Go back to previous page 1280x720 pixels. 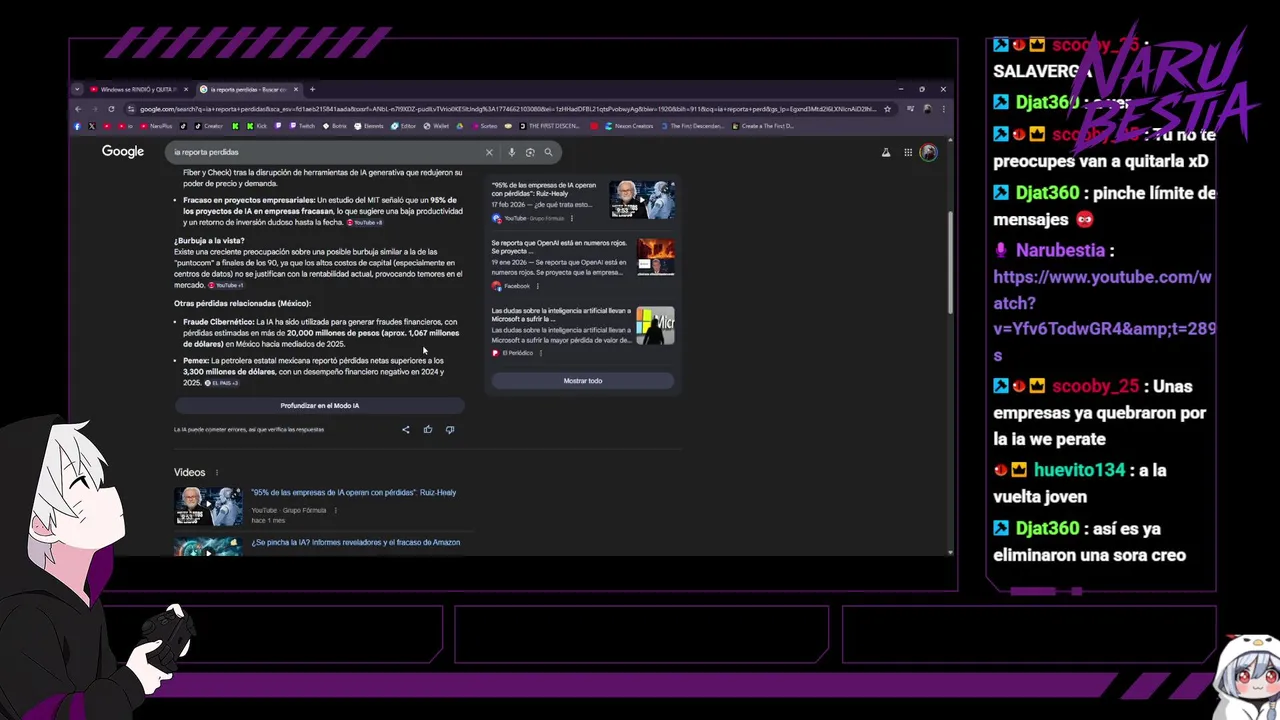coord(79,109)
